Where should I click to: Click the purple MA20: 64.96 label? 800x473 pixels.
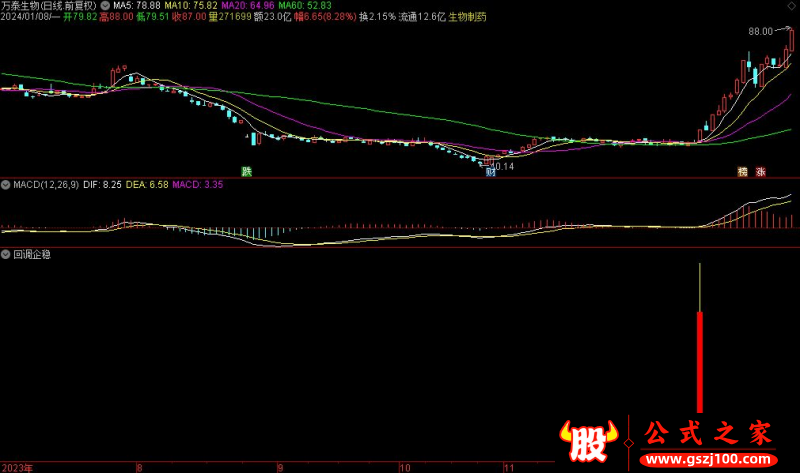tap(249, 6)
